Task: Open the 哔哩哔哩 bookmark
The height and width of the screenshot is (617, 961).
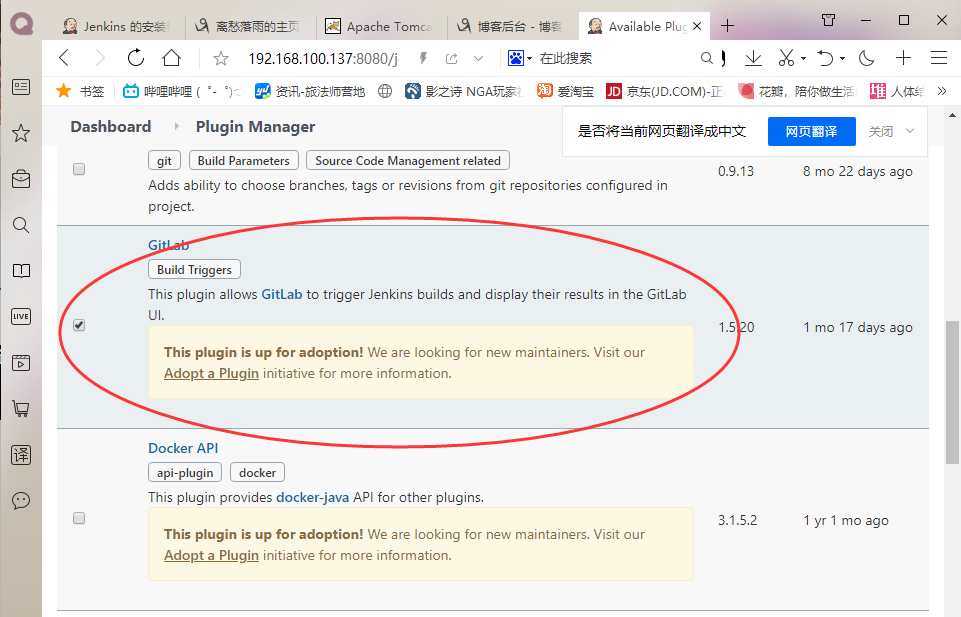Action: click(x=182, y=91)
